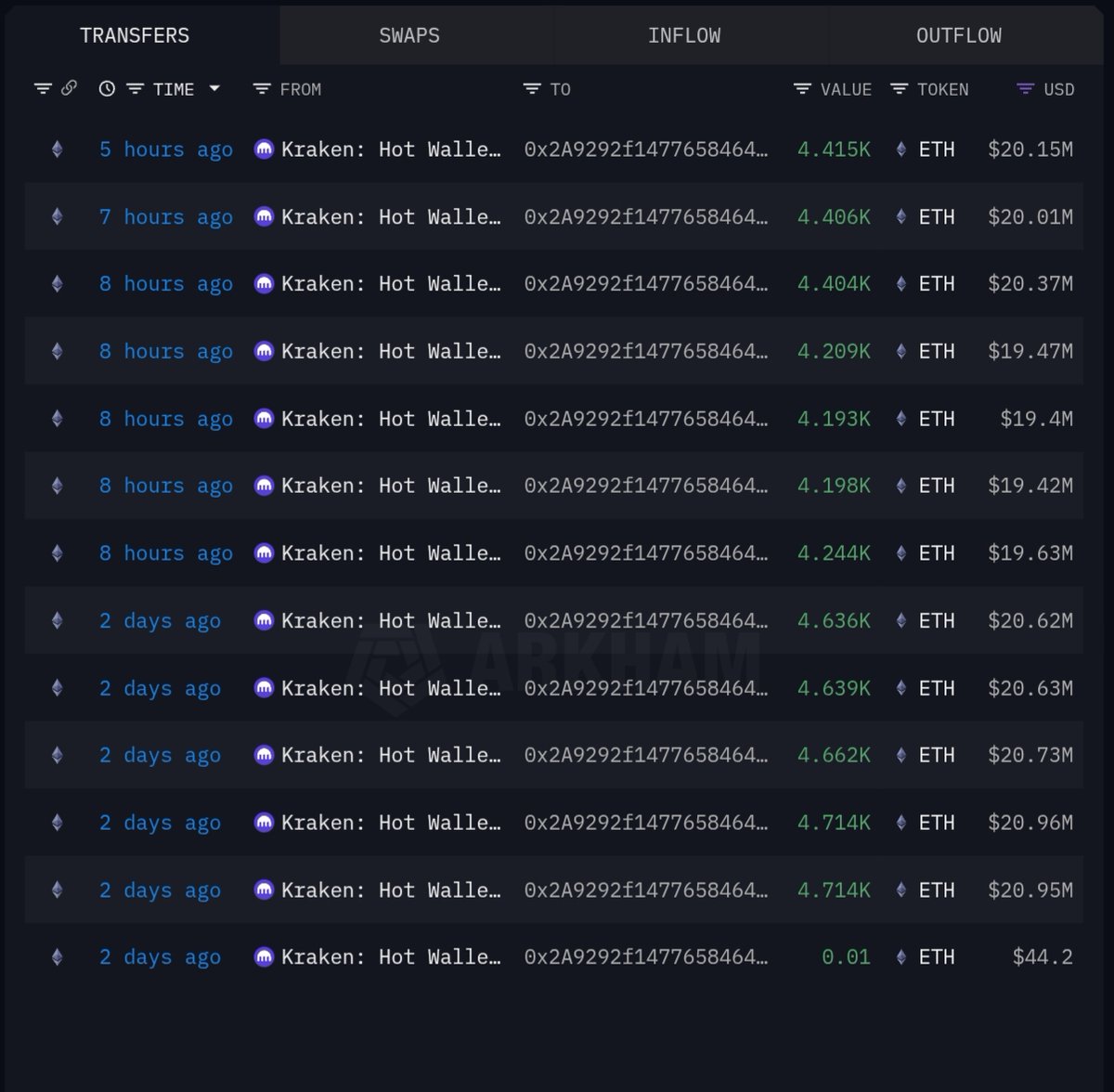
Task: Click the $44.2 USD amount
Action: coord(1043,957)
